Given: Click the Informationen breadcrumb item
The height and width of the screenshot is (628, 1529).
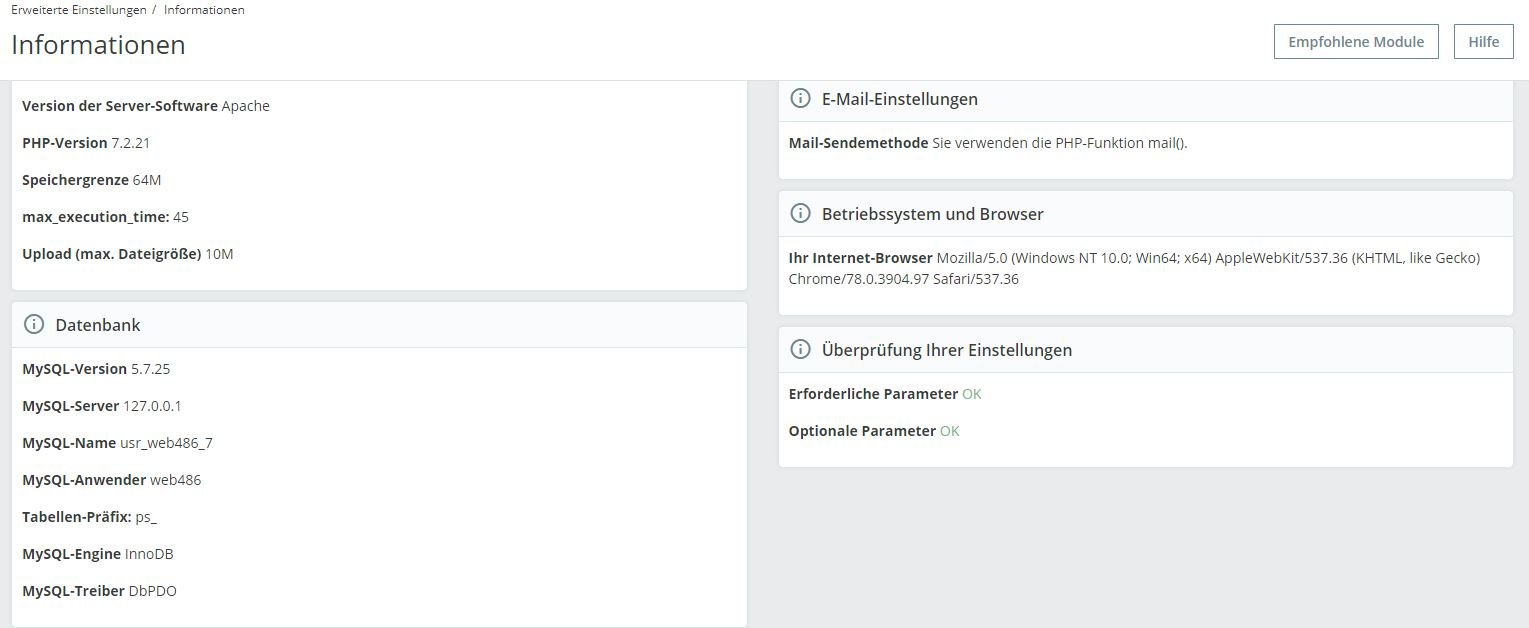Looking at the screenshot, I should point(204,10).
